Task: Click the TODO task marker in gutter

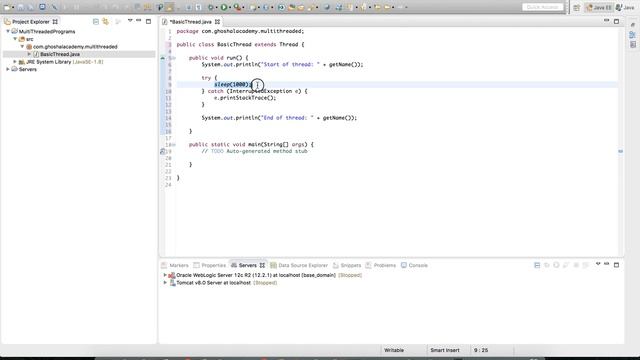Action: click(x=163, y=151)
